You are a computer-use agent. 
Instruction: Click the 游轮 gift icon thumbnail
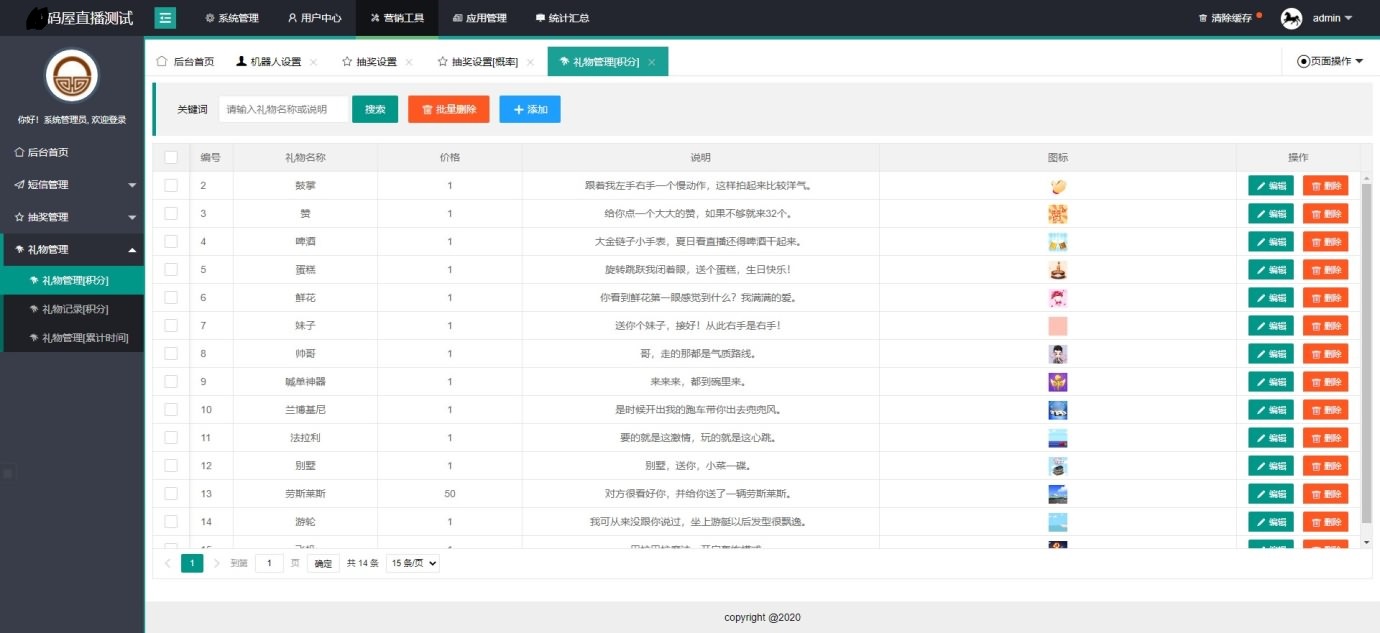tap(1058, 522)
